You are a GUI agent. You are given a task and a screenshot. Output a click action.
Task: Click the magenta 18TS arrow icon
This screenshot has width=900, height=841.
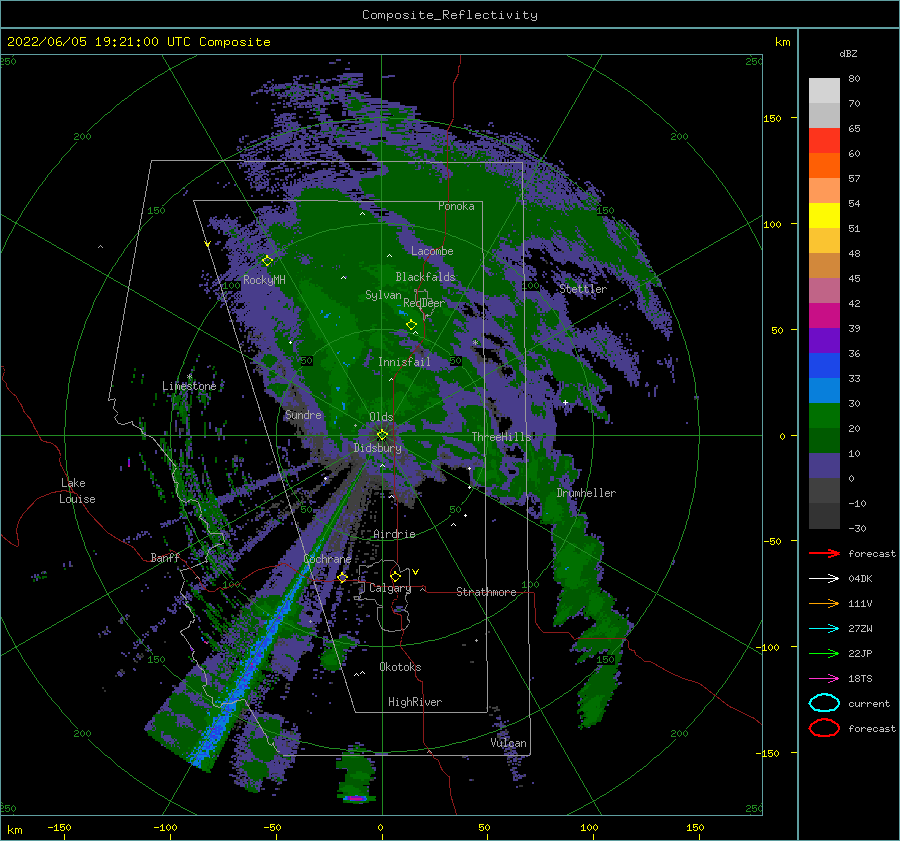[824, 678]
